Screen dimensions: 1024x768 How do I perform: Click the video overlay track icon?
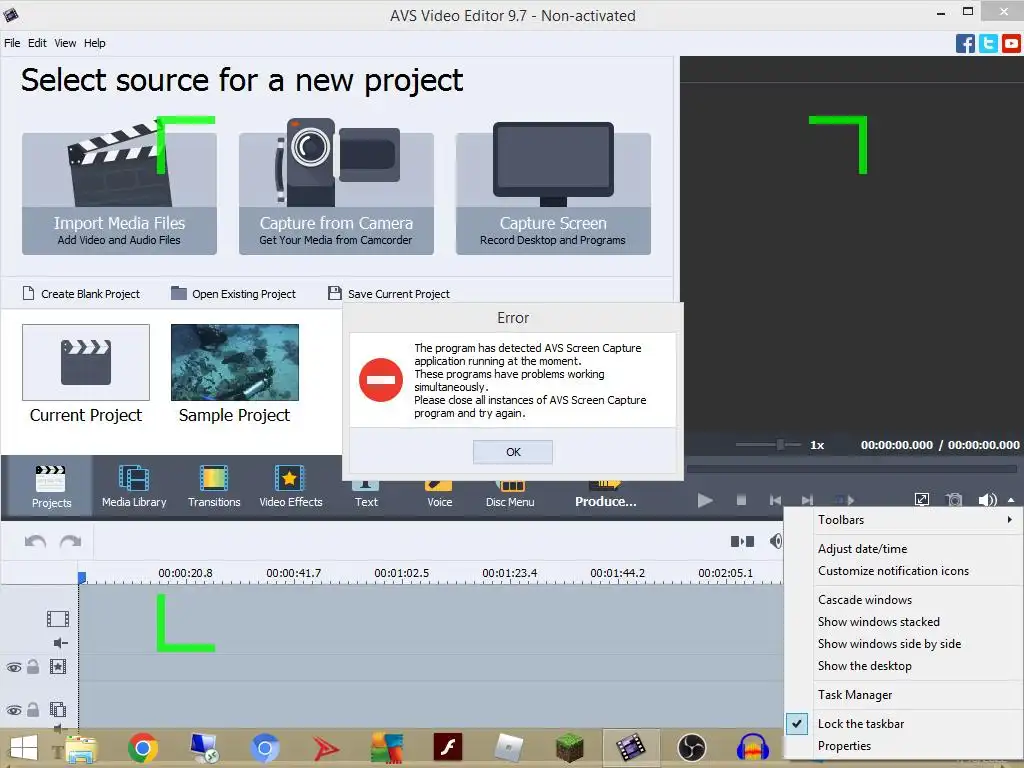click(x=57, y=709)
